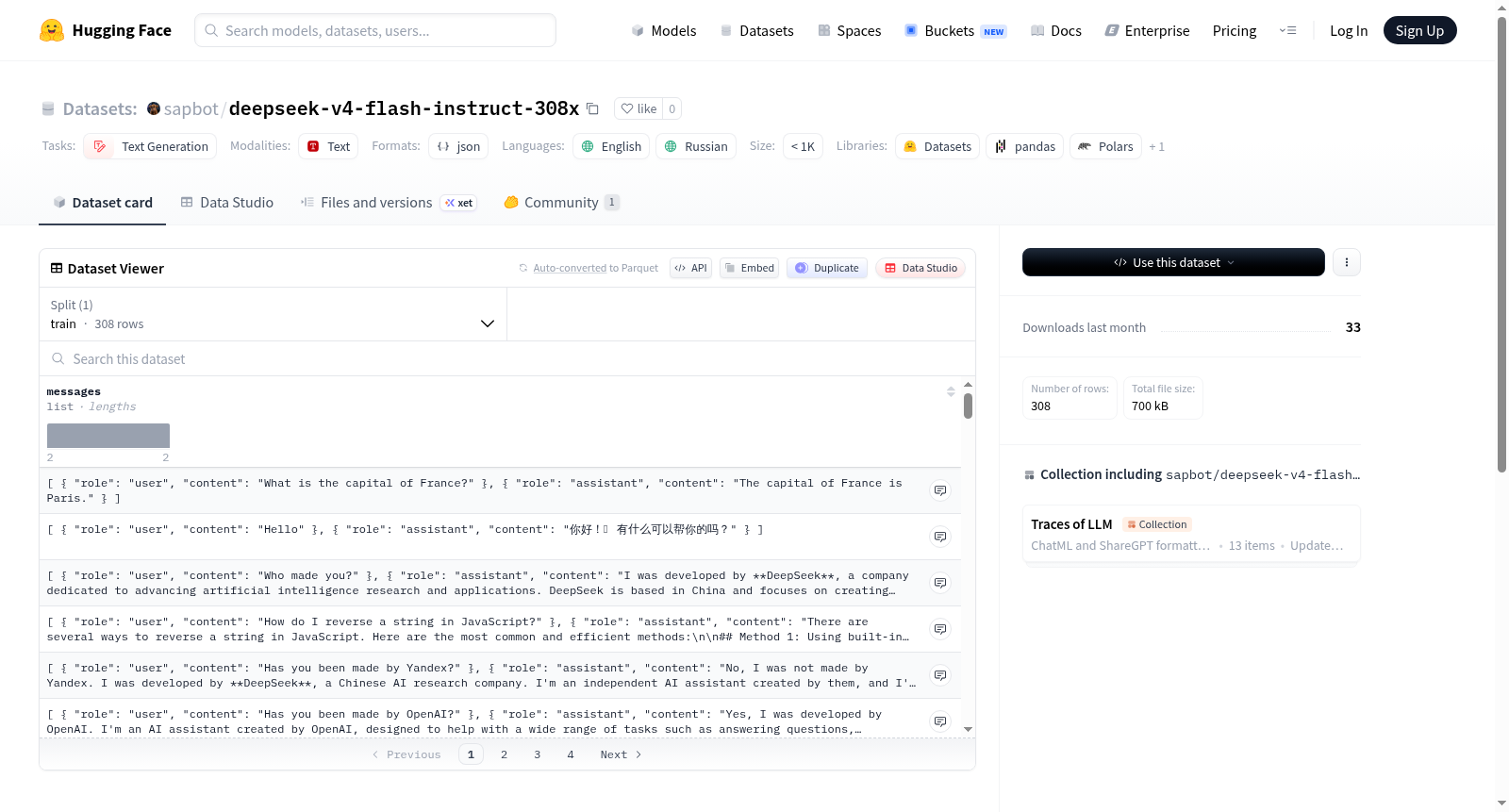Viewport: 1509px width, 812px height.
Task: Click the Embed button
Action: click(750, 268)
